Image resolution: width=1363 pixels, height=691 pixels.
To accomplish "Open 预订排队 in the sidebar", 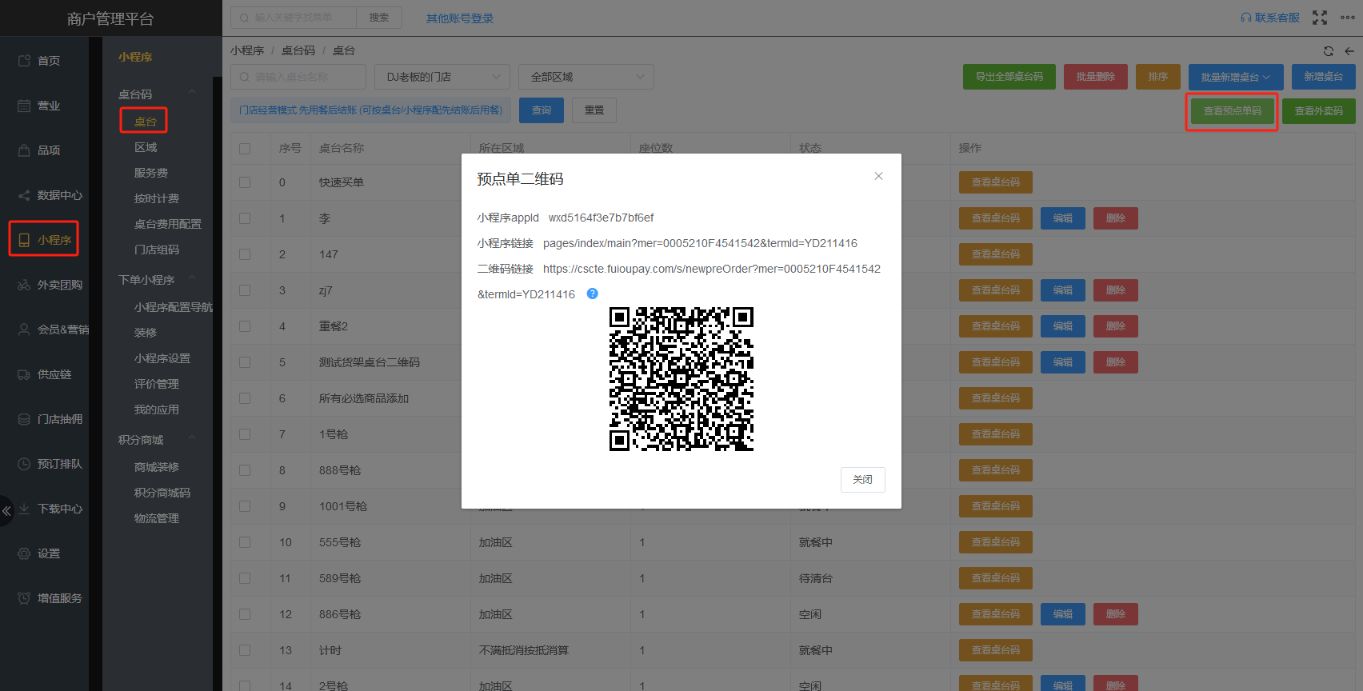I will point(50,464).
